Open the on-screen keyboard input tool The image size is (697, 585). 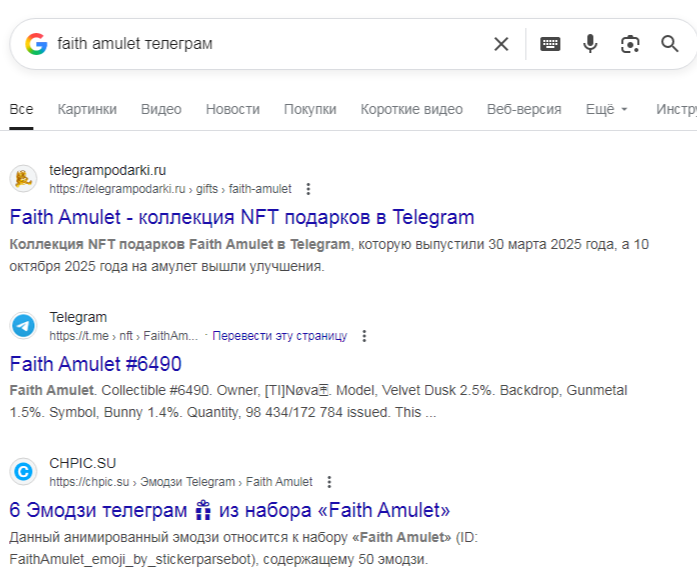(550, 44)
